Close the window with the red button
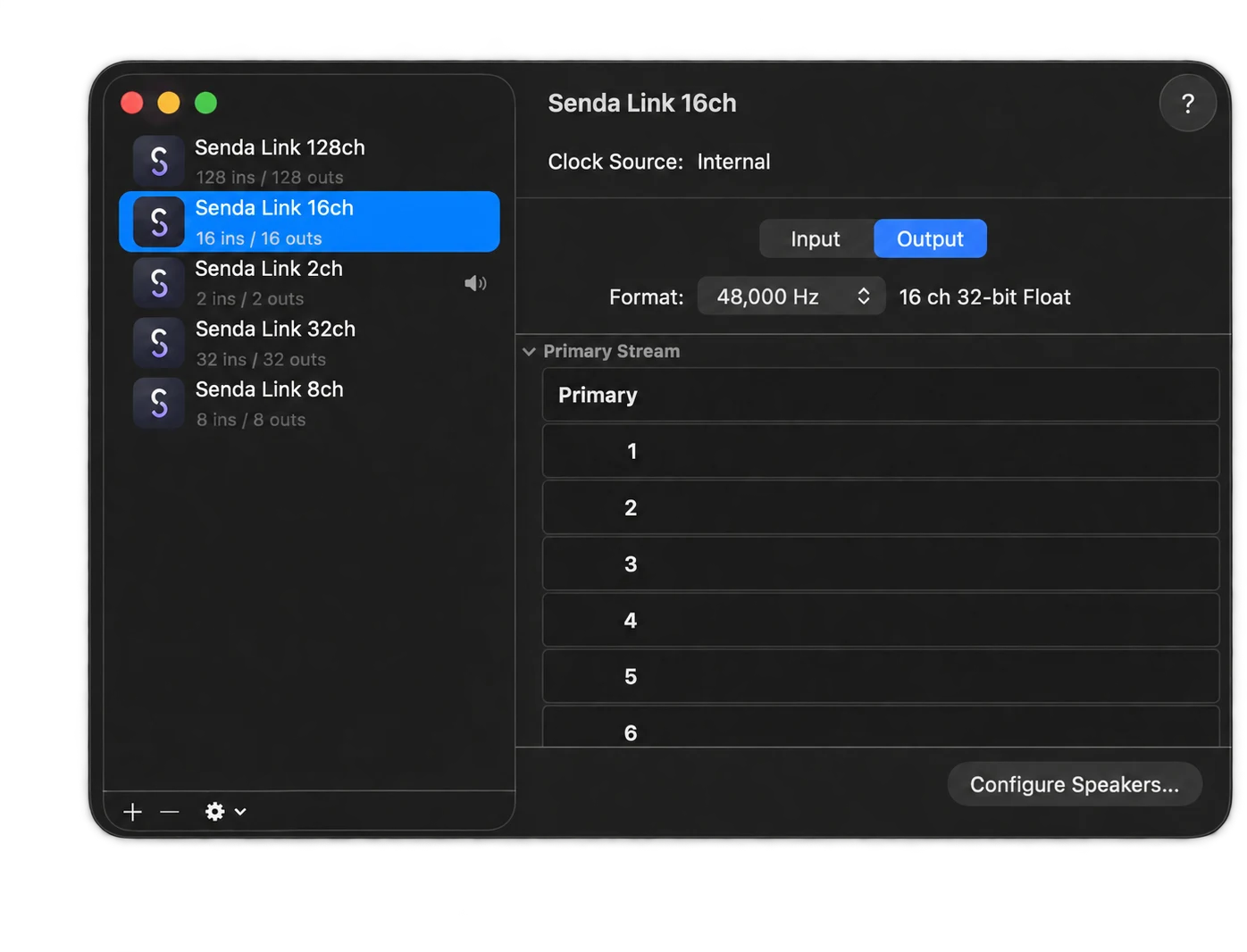The height and width of the screenshot is (952, 1247). click(x=132, y=103)
